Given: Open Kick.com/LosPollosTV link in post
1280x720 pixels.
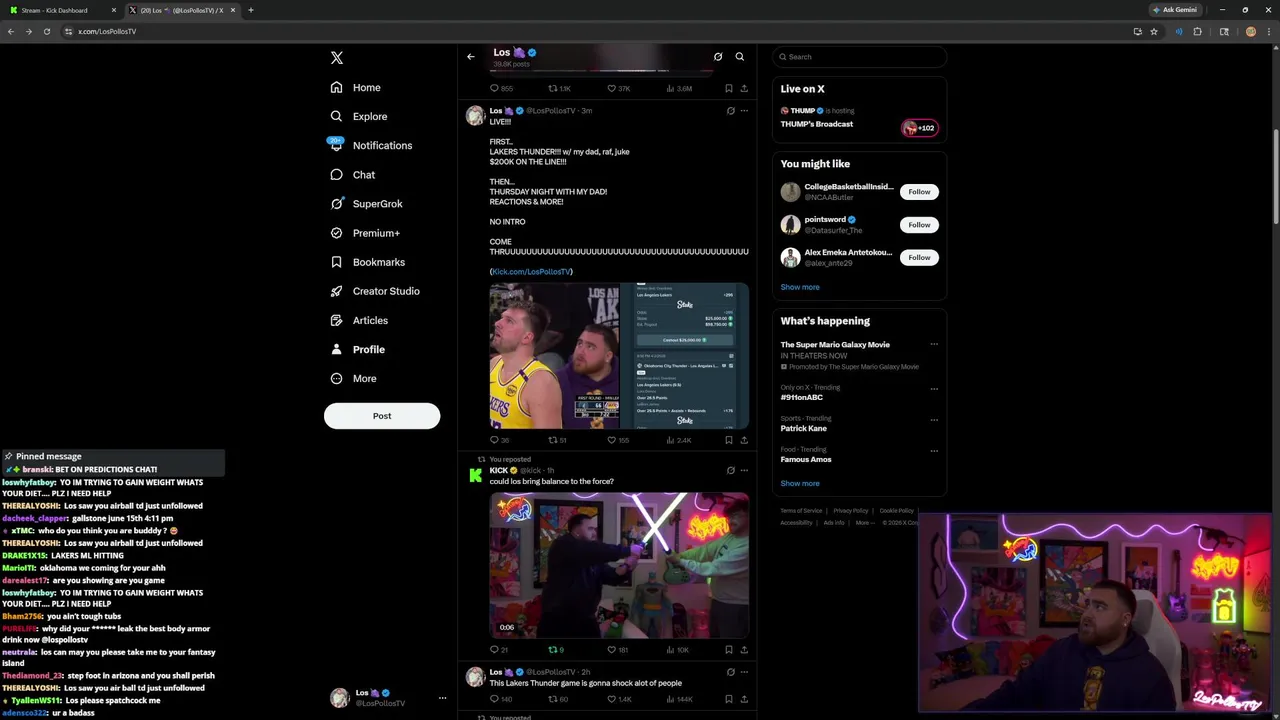Looking at the screenshot, I should (x=531, y=272).
